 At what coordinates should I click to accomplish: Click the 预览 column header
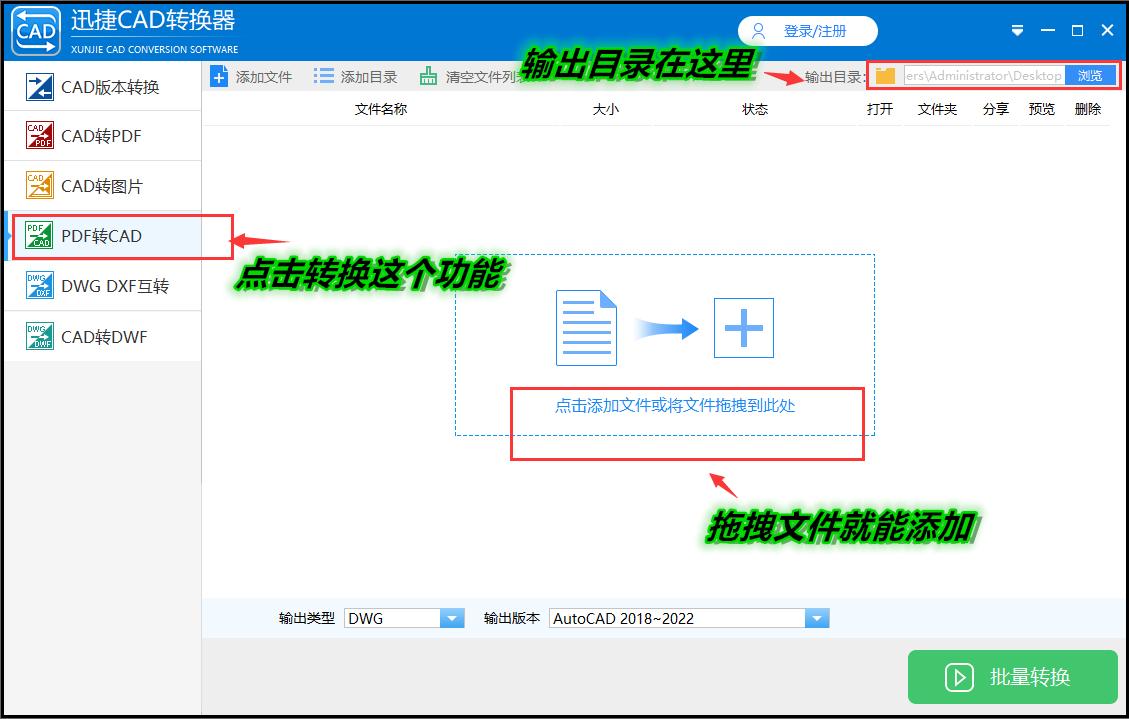1042,109
